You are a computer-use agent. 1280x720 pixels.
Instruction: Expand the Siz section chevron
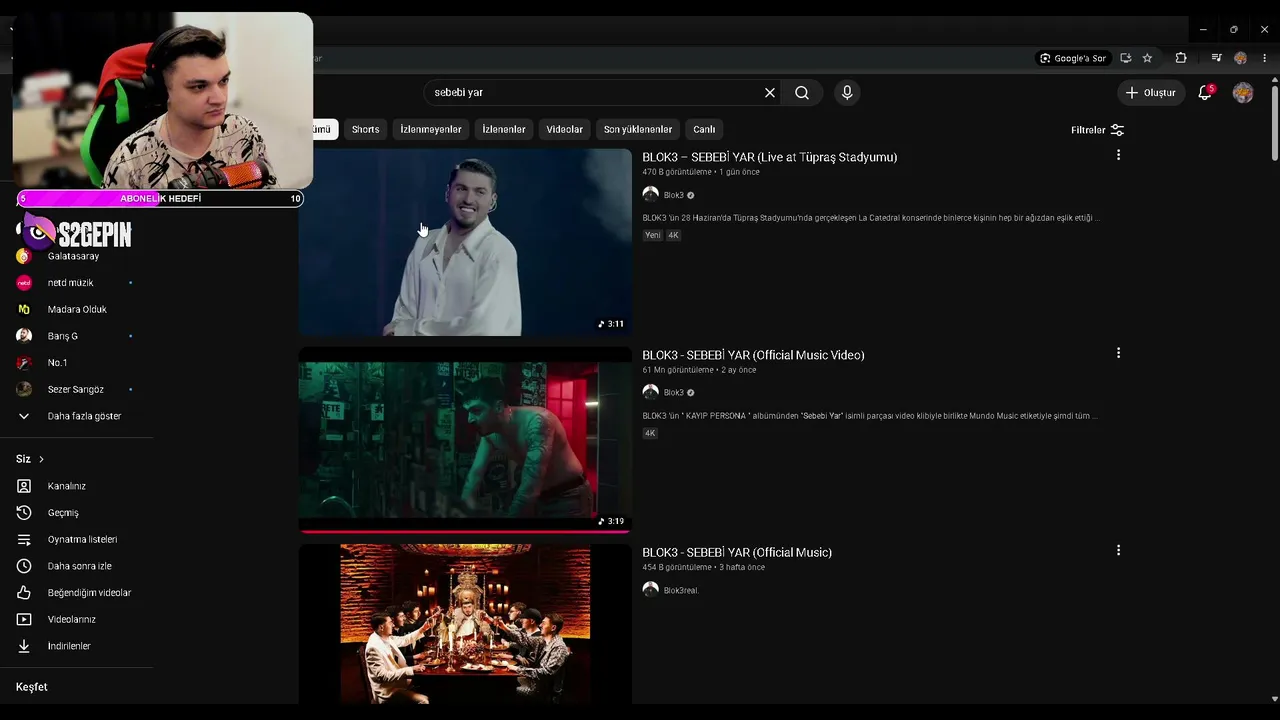[41, 459]
